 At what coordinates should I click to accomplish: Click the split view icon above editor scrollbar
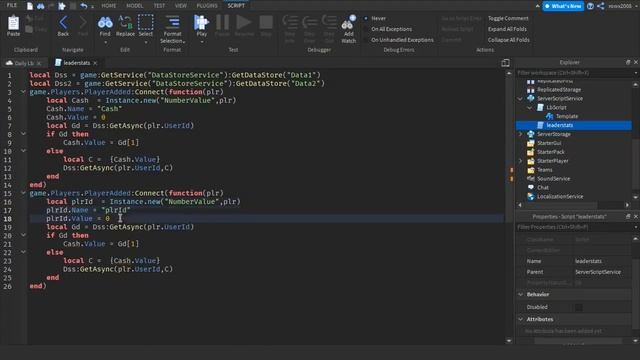tap(505, 62)
